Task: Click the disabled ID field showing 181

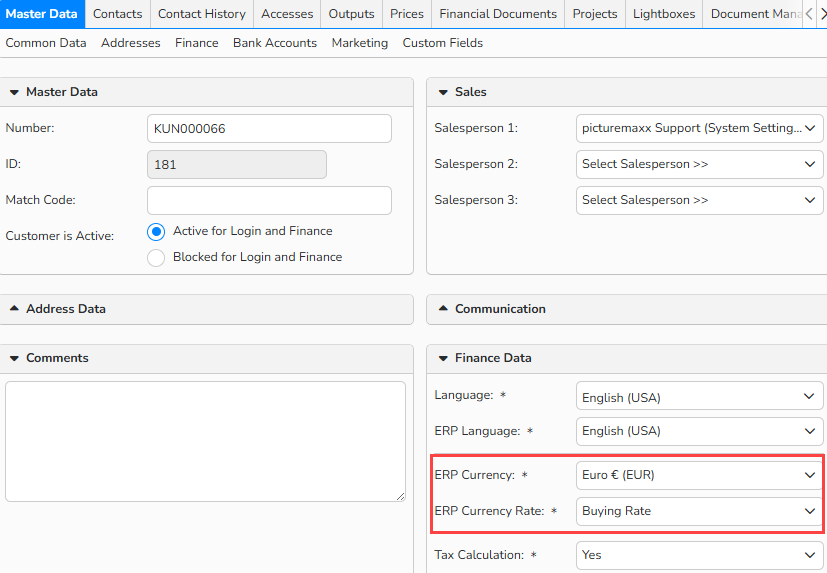Action: point(237,165)
